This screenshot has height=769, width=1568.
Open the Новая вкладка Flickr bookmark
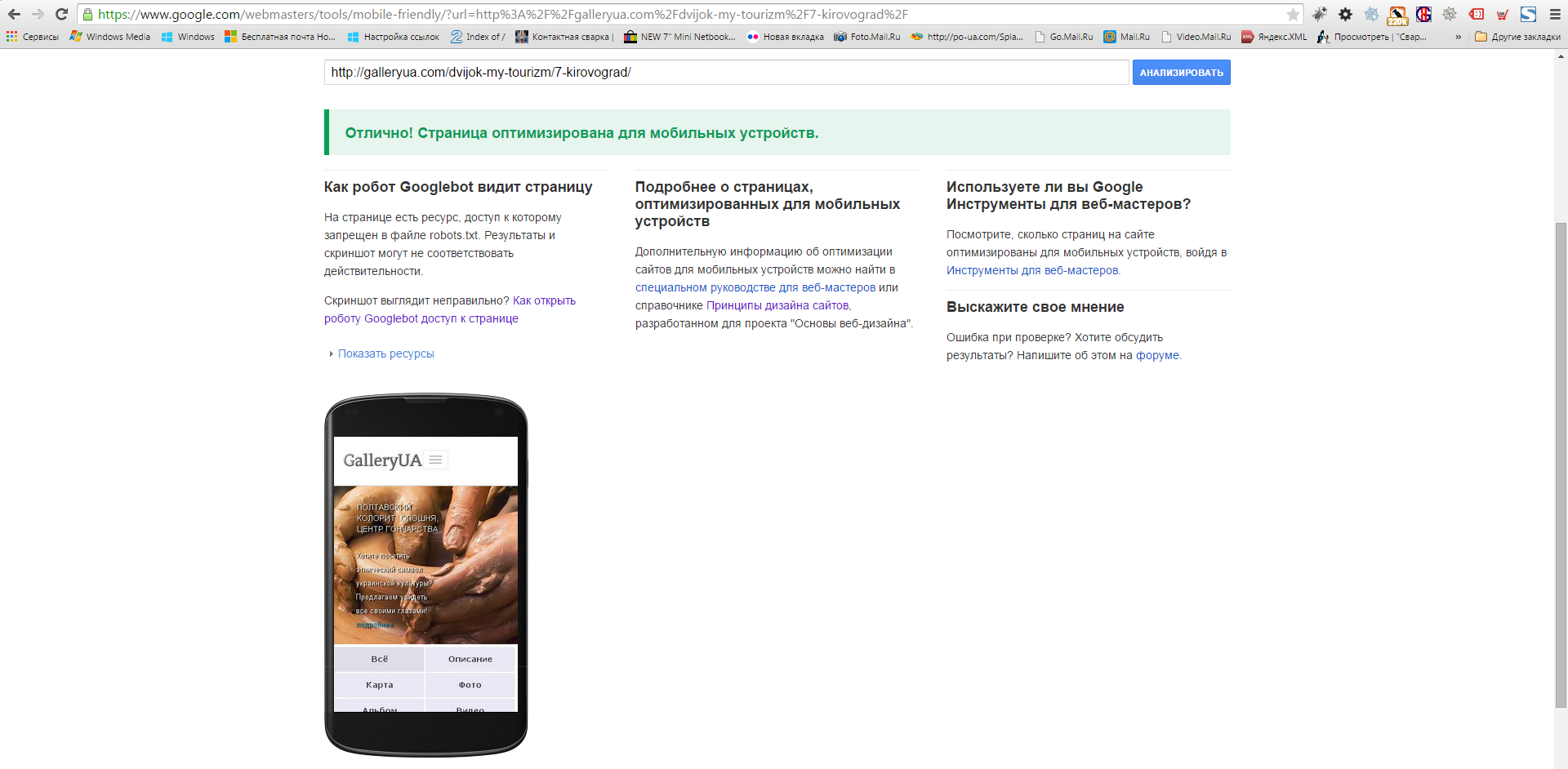tap(785, 37)
